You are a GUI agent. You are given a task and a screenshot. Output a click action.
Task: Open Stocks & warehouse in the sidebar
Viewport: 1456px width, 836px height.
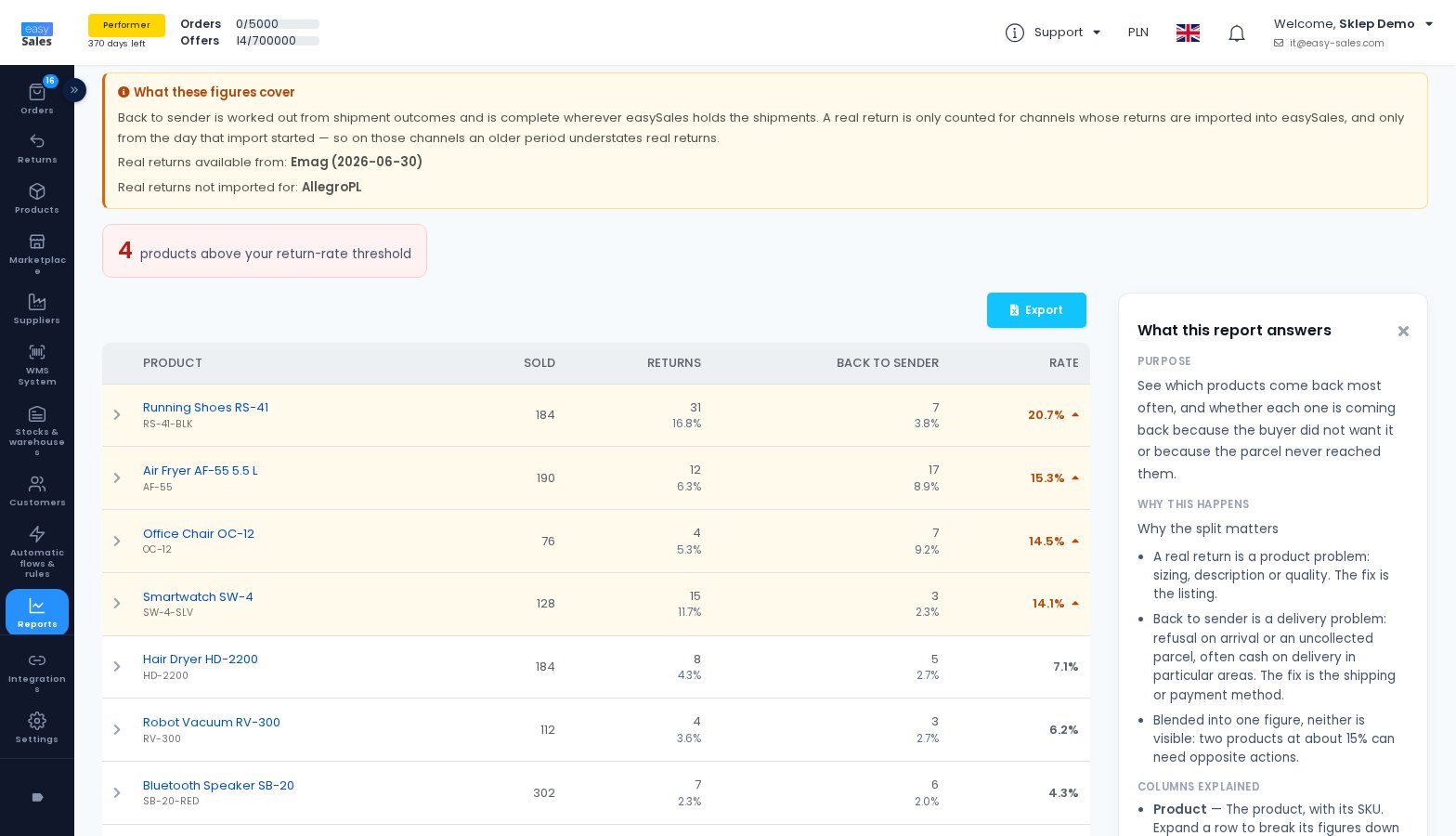(x=37, y=430)
